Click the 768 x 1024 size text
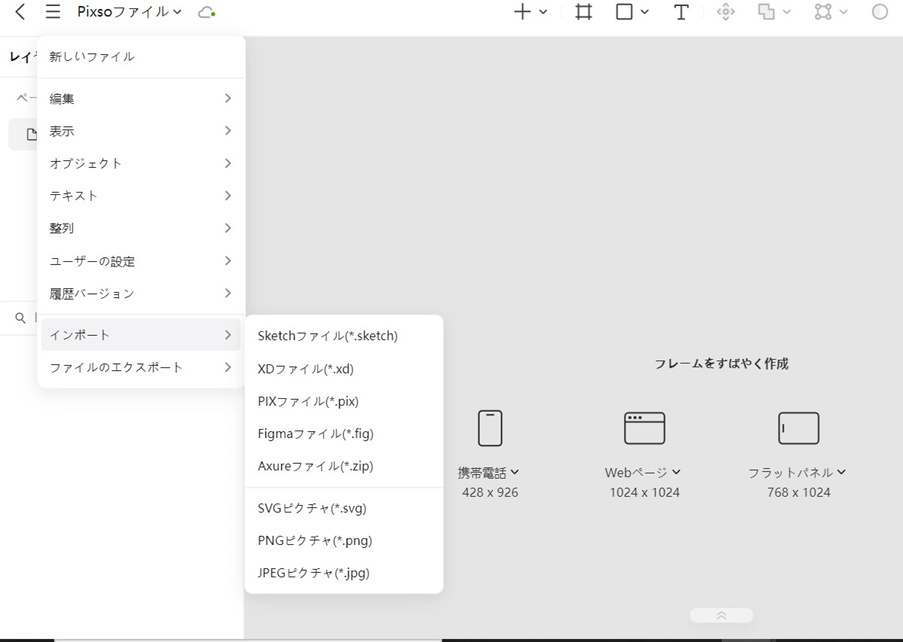This screenshot has height=642, width=903. (x=798, y=492)
